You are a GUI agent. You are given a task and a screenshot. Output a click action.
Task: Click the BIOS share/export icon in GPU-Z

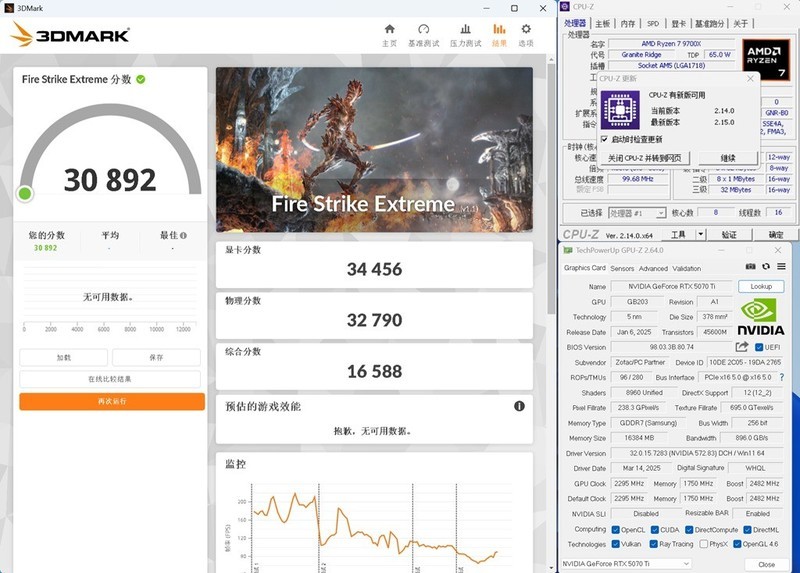[742, 347]
